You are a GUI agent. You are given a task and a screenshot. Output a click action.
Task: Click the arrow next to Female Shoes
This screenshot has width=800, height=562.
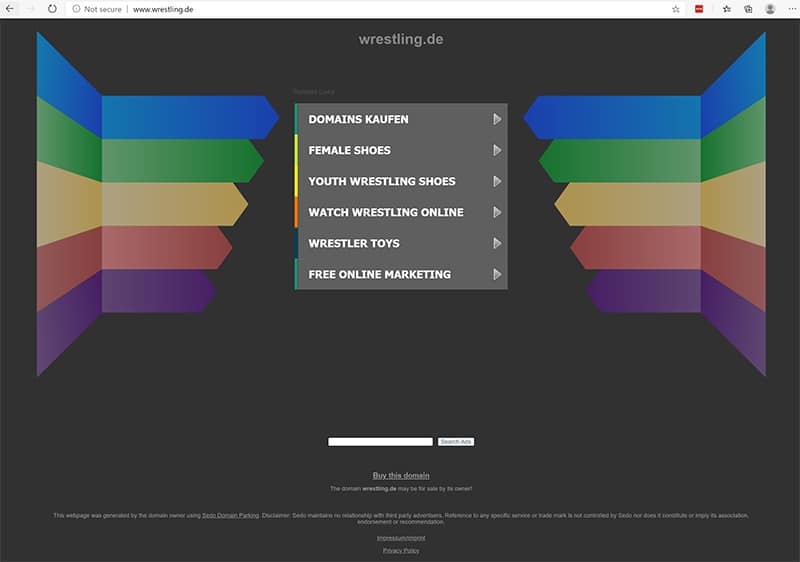click(x=497, y=150)
